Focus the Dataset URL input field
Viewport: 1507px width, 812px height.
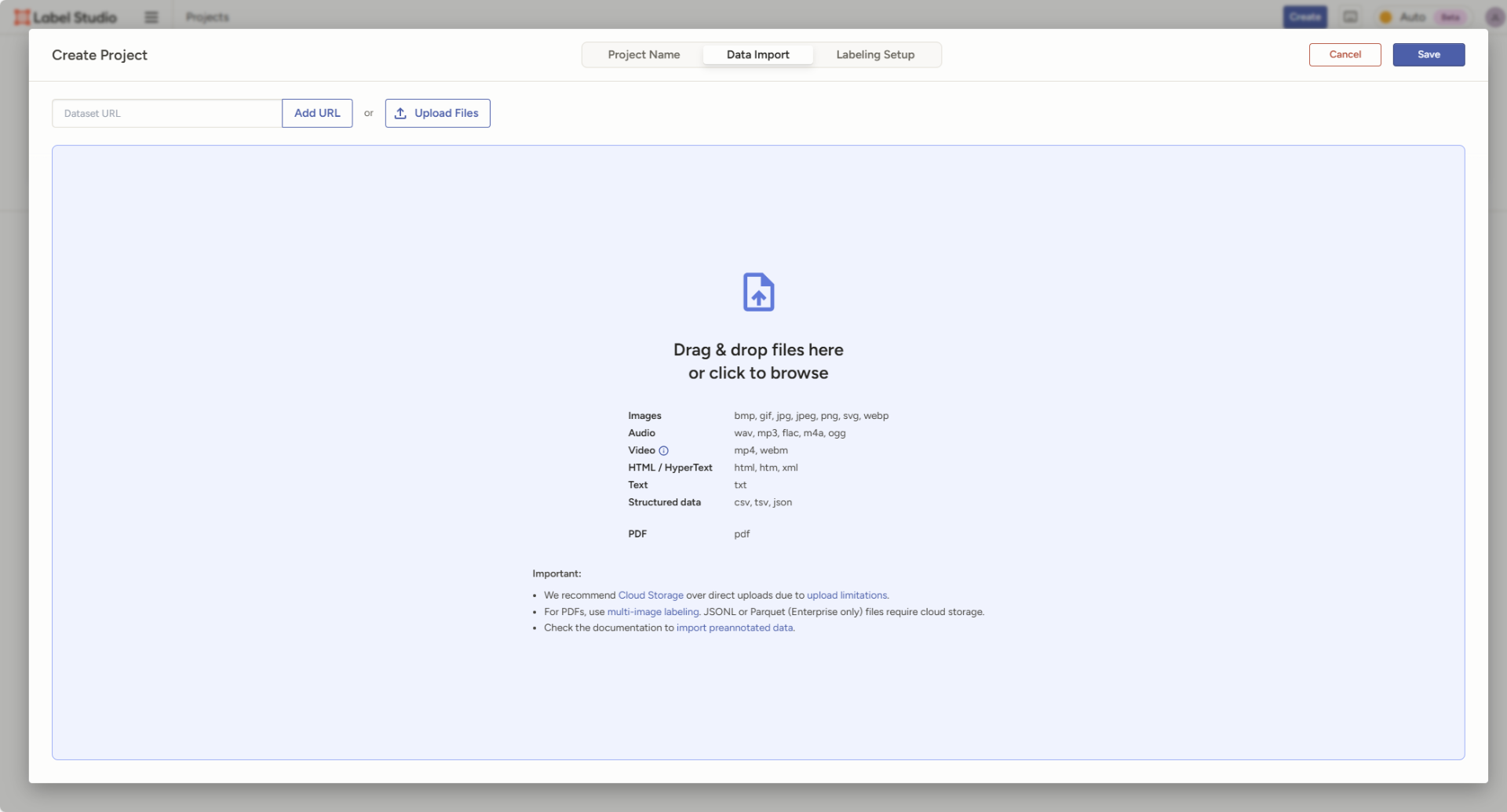pos(167,114)
